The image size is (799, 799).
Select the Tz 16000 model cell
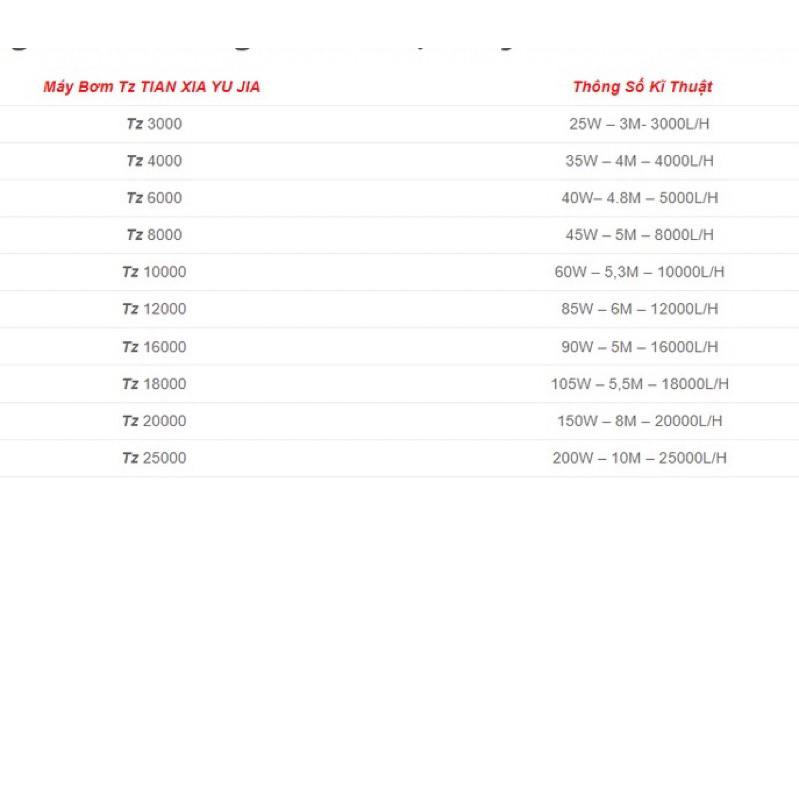154,347
